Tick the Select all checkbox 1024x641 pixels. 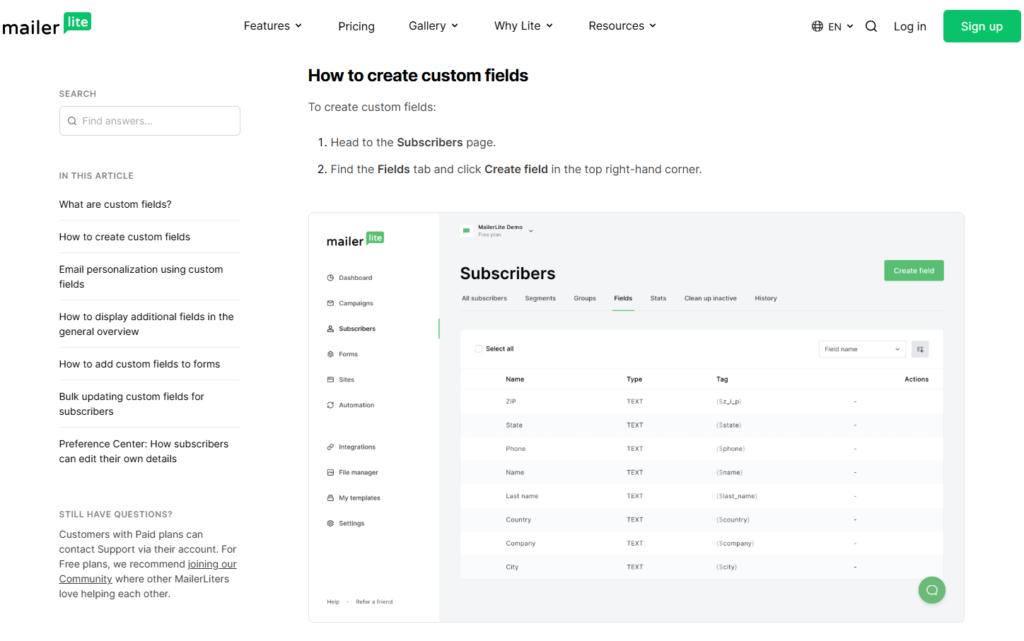pos(479,349)
